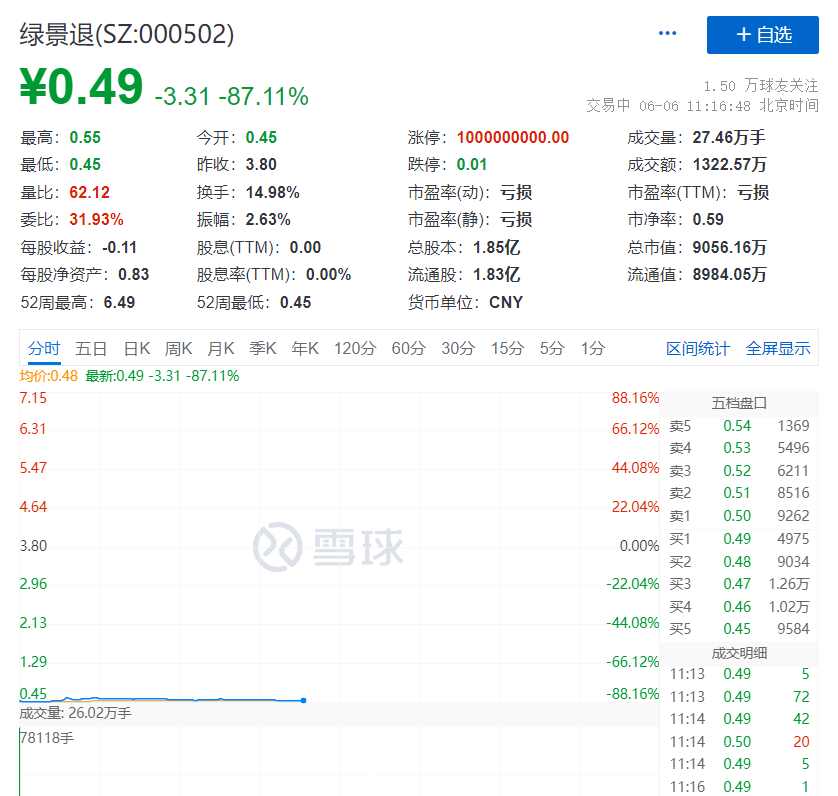Screen dimensions: 838x796
Task: Click the 卖3 order row at 0.52
Action: (739, 471)
